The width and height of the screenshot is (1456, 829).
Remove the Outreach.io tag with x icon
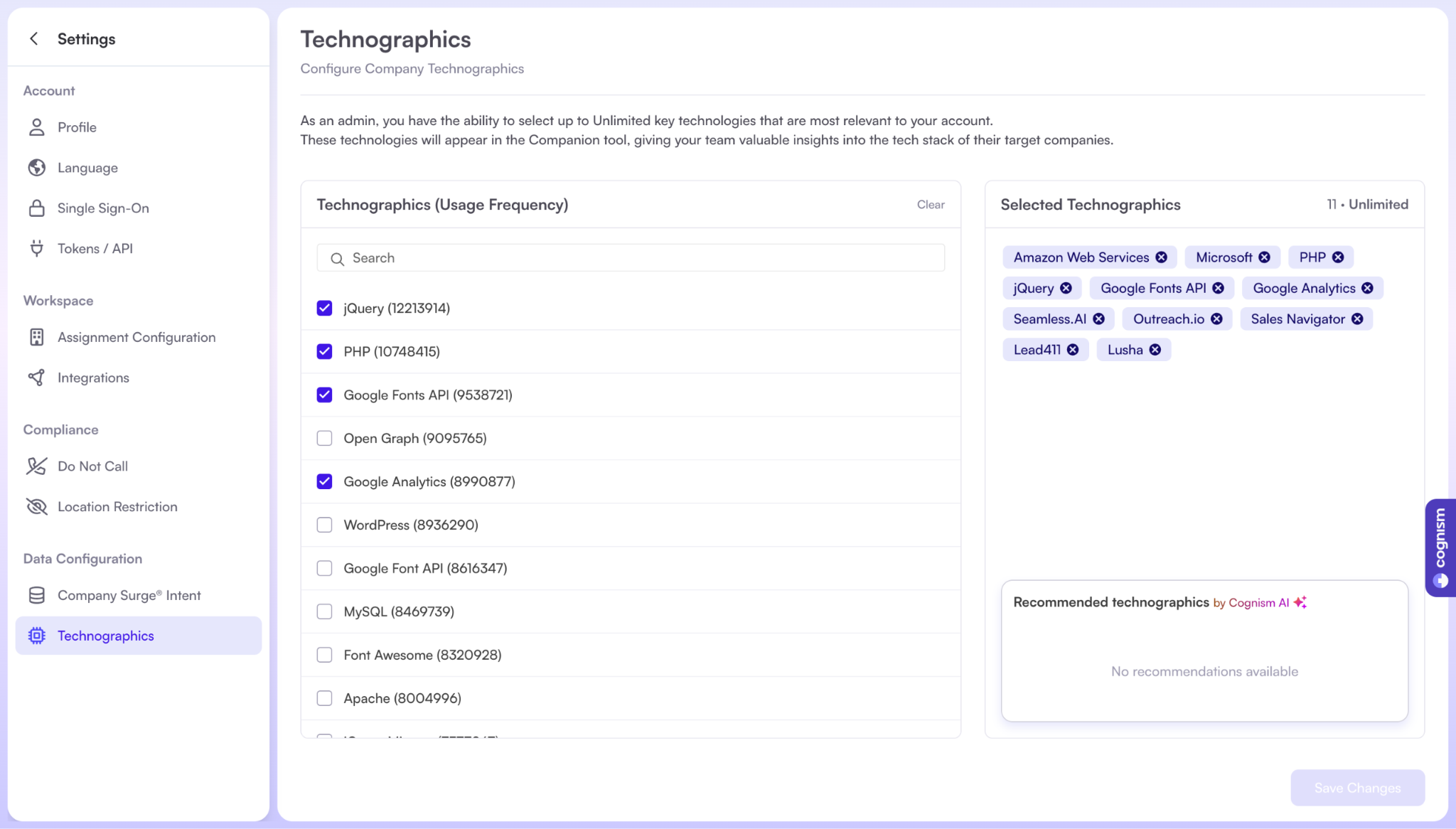tap(1216, 319)
